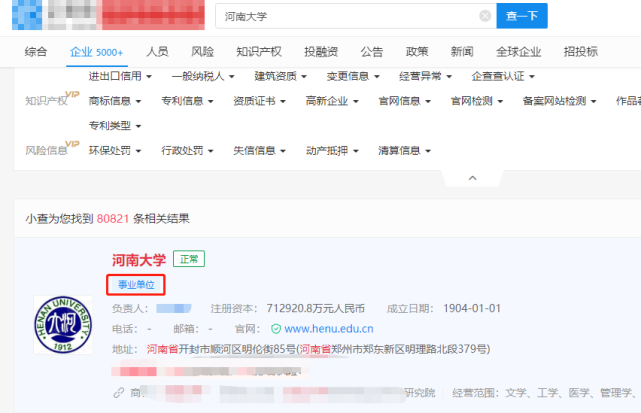Expand the 专利类型 filter dropdown
The height and width of the screenshot is (413, 641).
115,126
